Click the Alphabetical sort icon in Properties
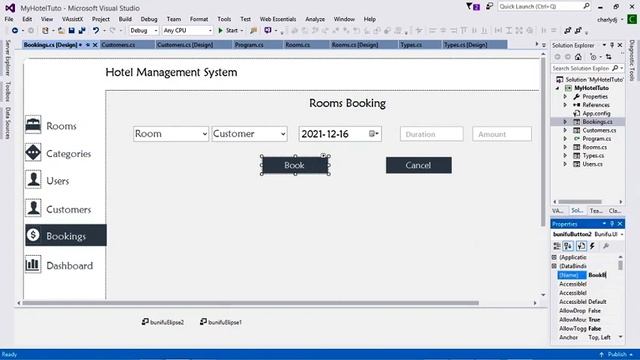This screenshot has height=360, width=640. click(568, 246)
